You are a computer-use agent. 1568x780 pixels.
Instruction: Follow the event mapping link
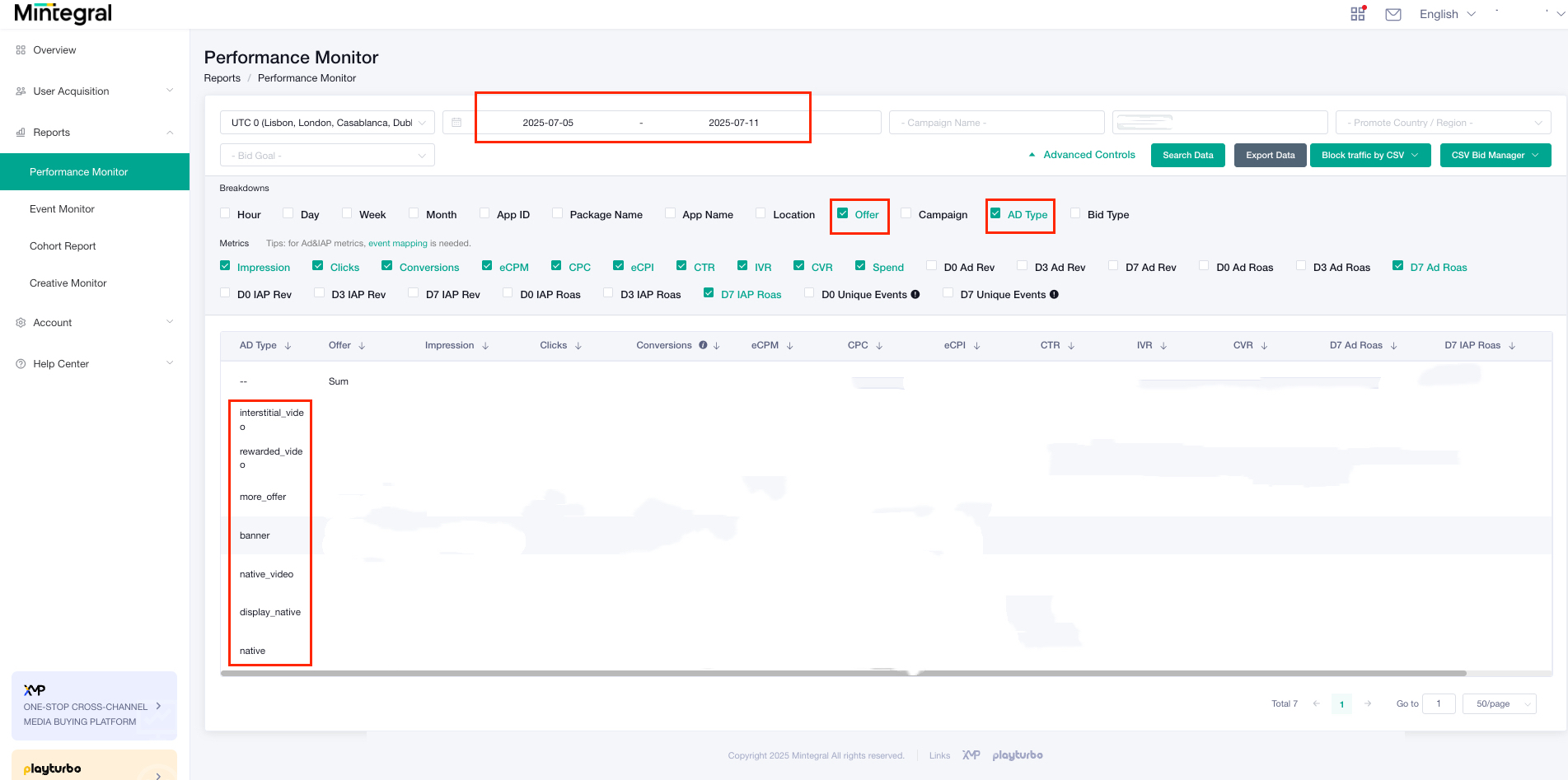pyautogui.click(x=398, y=244)
